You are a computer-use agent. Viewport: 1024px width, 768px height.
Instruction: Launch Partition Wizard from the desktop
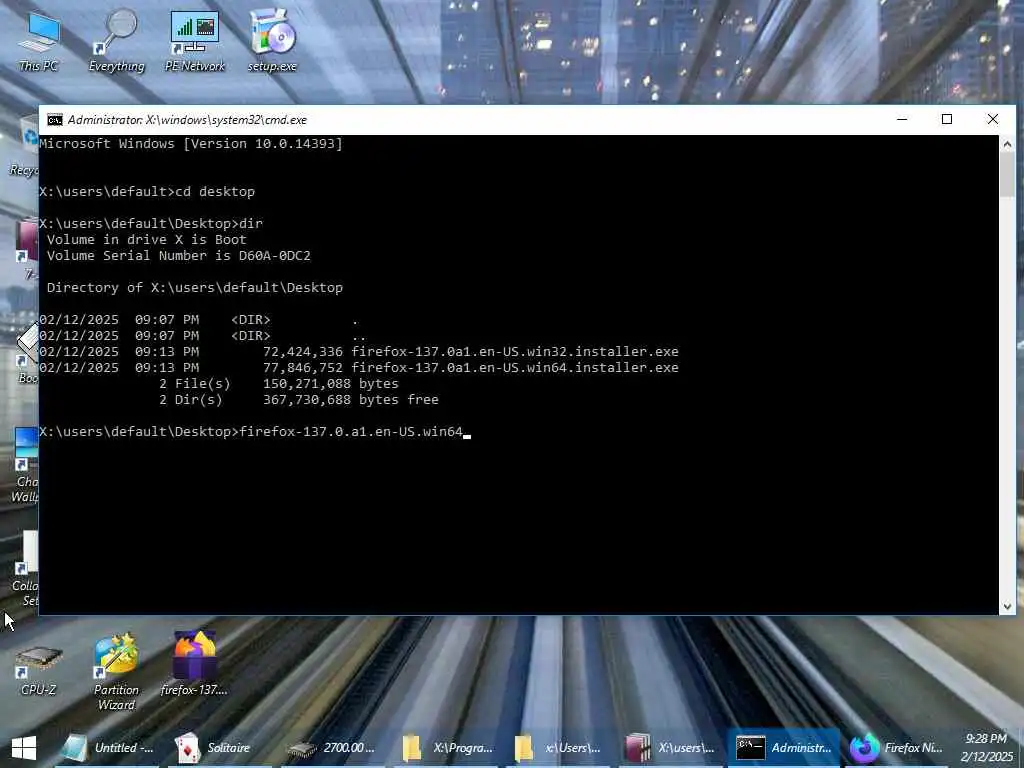click(x=116, y=673)
